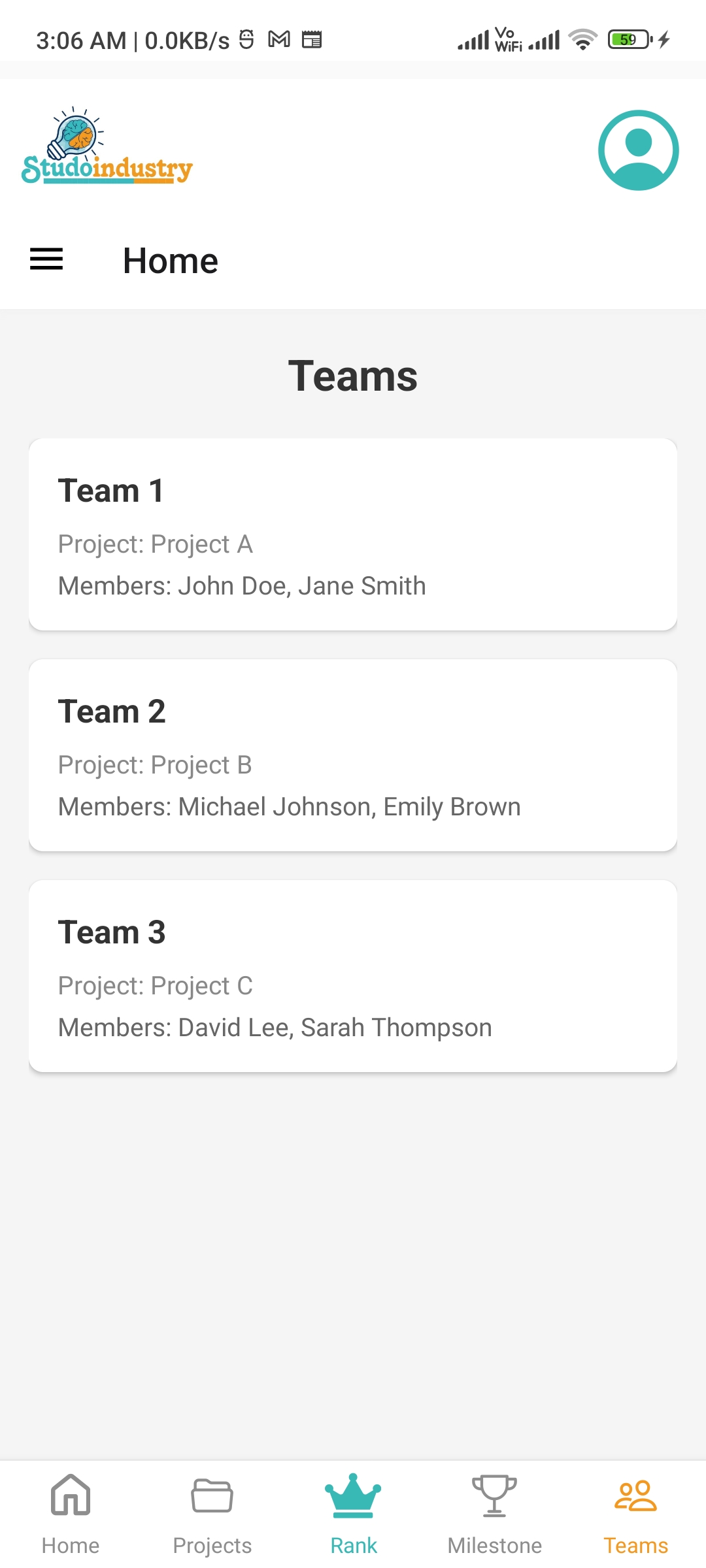Tap the Home house icon
The height and width of the screenshot is (1568, 706).
tap(71, 1495)
